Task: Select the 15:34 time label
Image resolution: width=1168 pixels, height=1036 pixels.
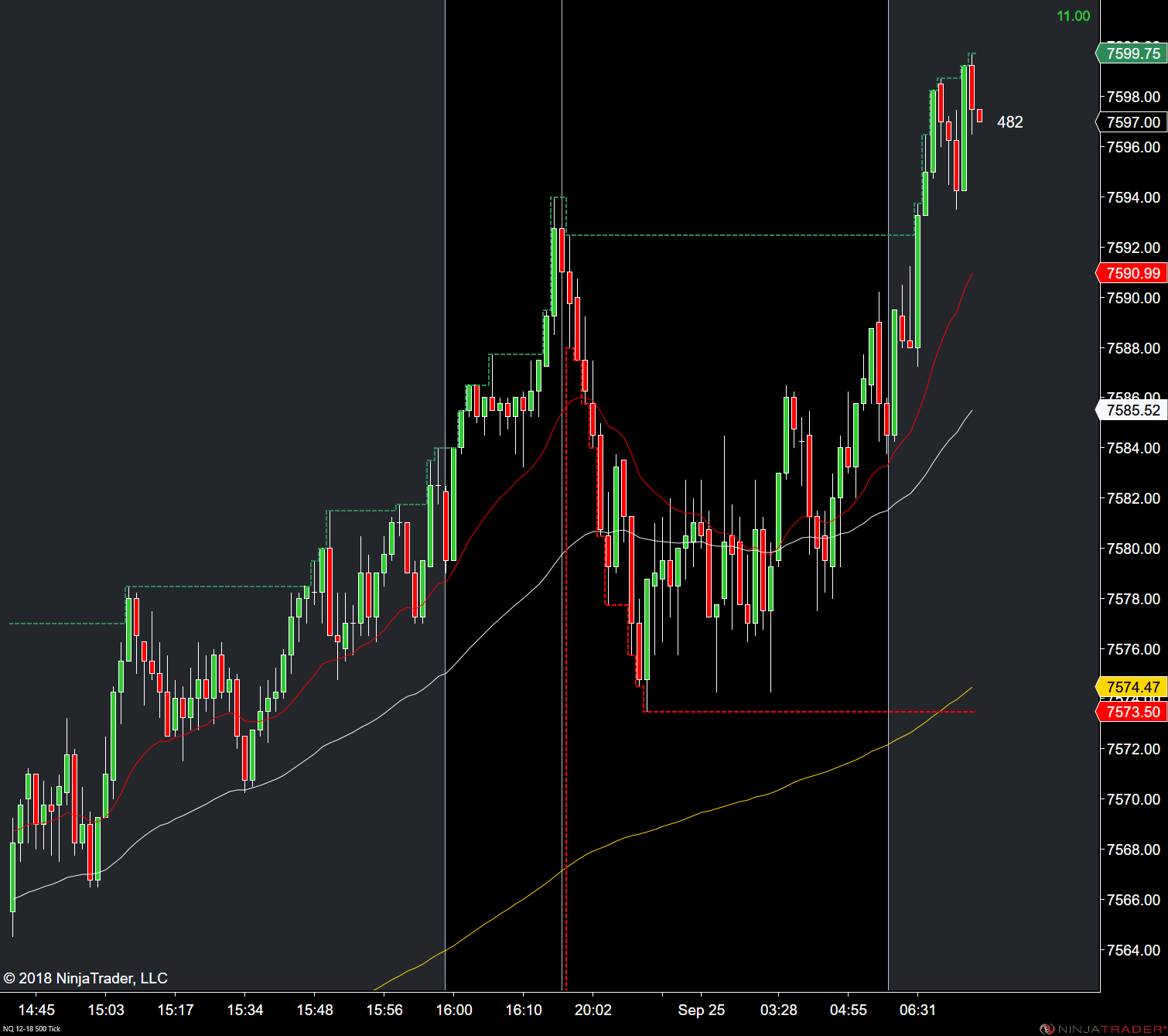Action: click(x=245, y=1010)
